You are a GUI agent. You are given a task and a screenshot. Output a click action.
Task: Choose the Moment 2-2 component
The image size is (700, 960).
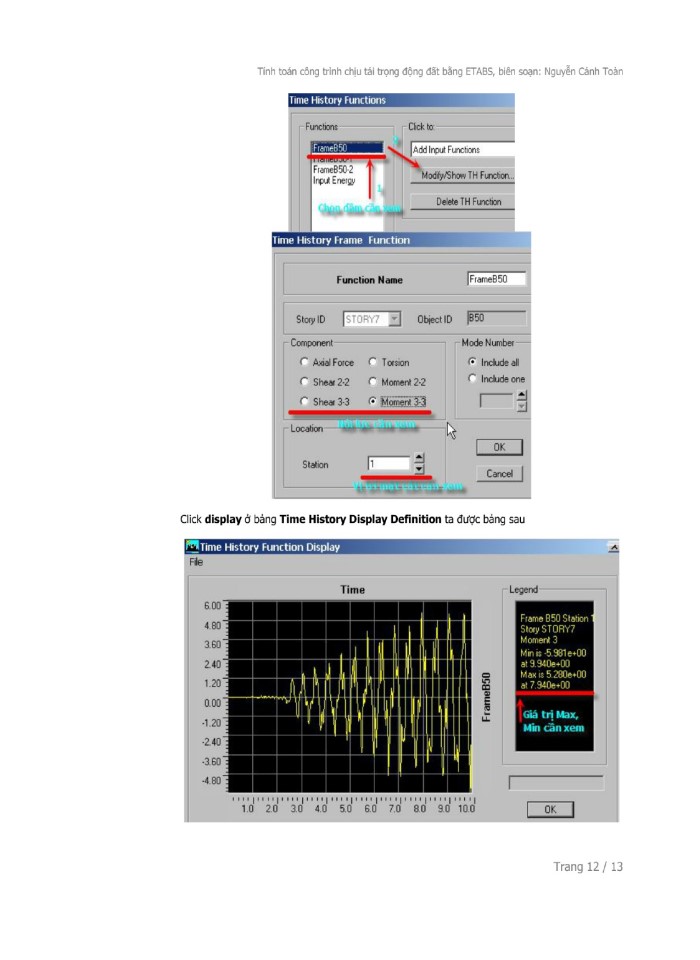pos(373,382)
